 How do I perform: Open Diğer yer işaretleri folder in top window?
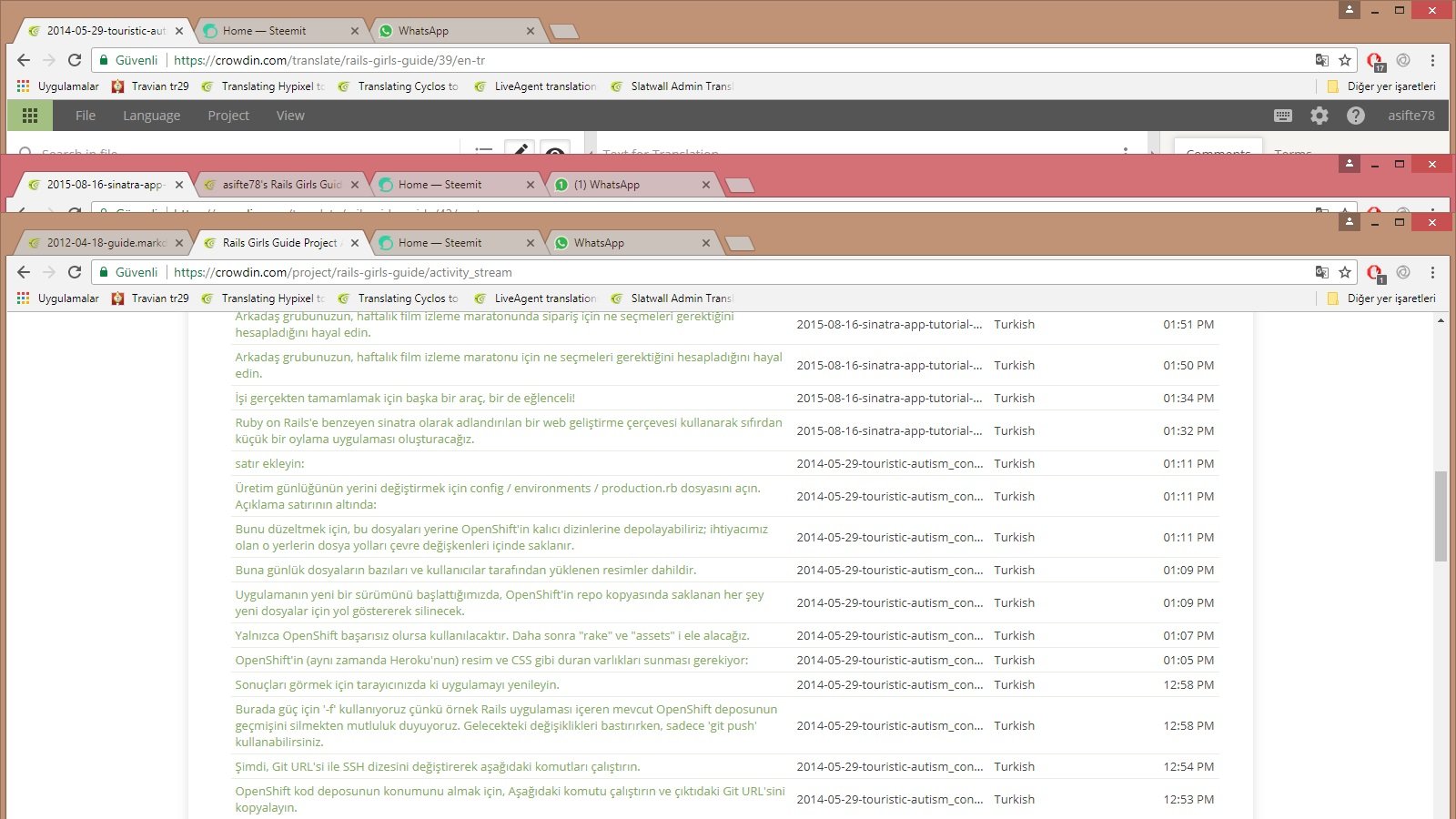(1381, 86)
